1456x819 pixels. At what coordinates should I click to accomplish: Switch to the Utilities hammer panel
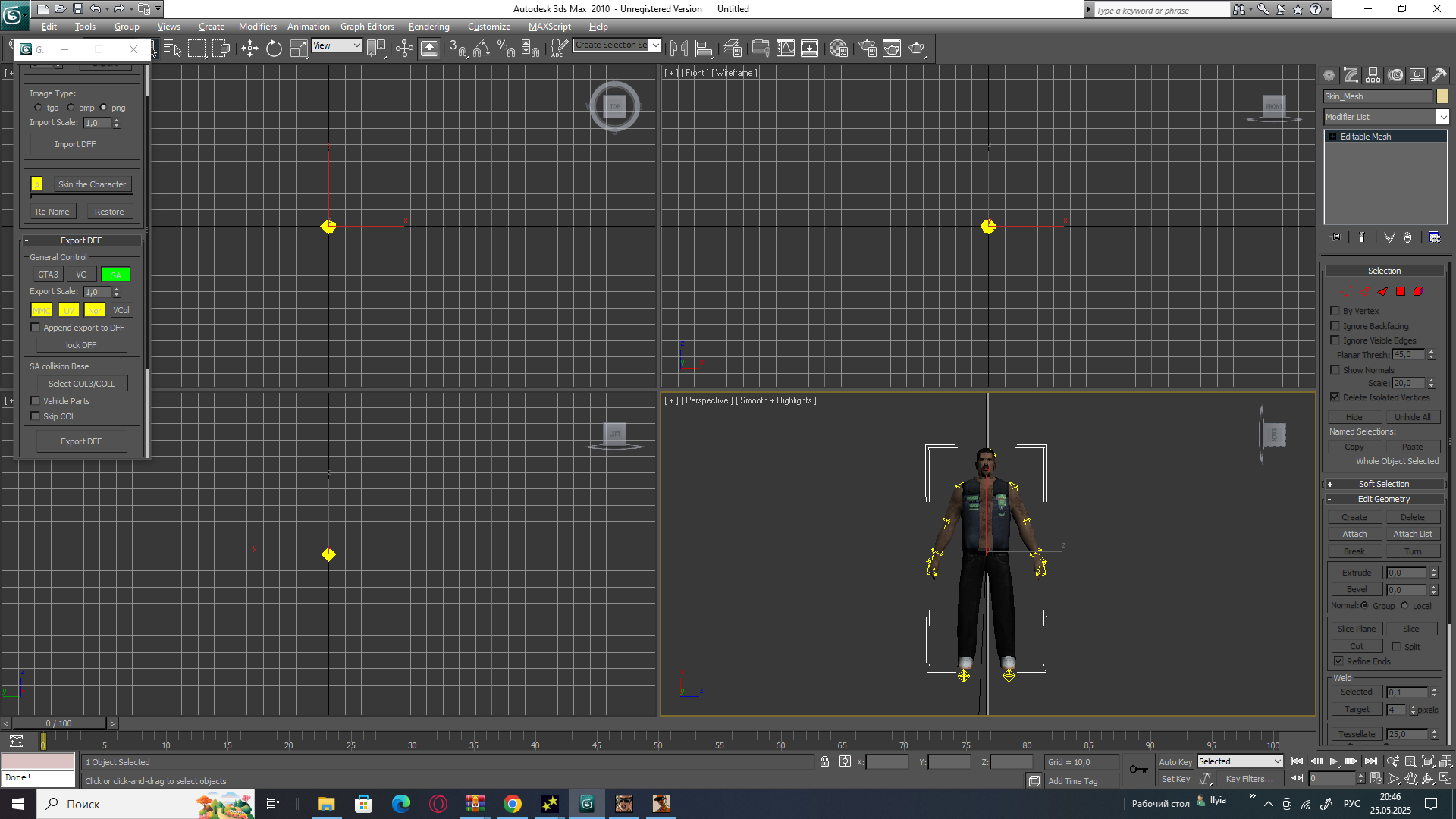[1439, 75]
